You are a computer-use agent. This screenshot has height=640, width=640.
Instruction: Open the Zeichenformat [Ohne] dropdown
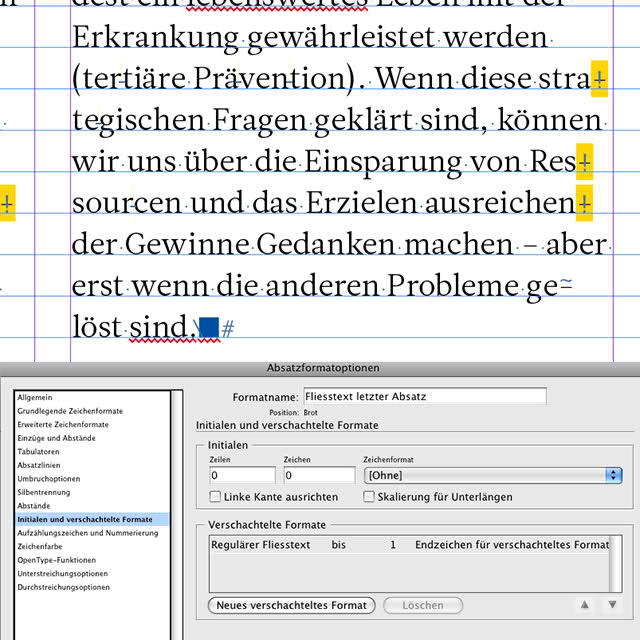click(x=493, y=475)
